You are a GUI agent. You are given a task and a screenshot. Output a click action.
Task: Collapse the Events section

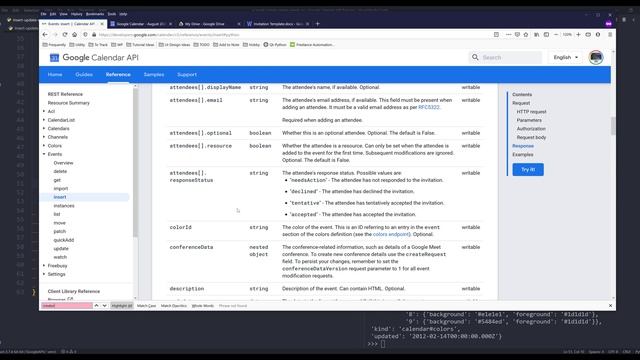click(x=44, y=154)
